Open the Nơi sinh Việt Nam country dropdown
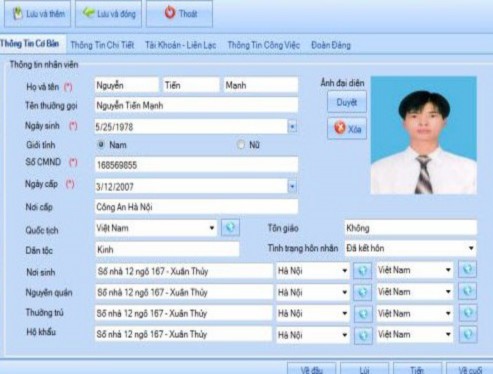The height and width of the screenshot is (374, 493). tap(448, 270)
